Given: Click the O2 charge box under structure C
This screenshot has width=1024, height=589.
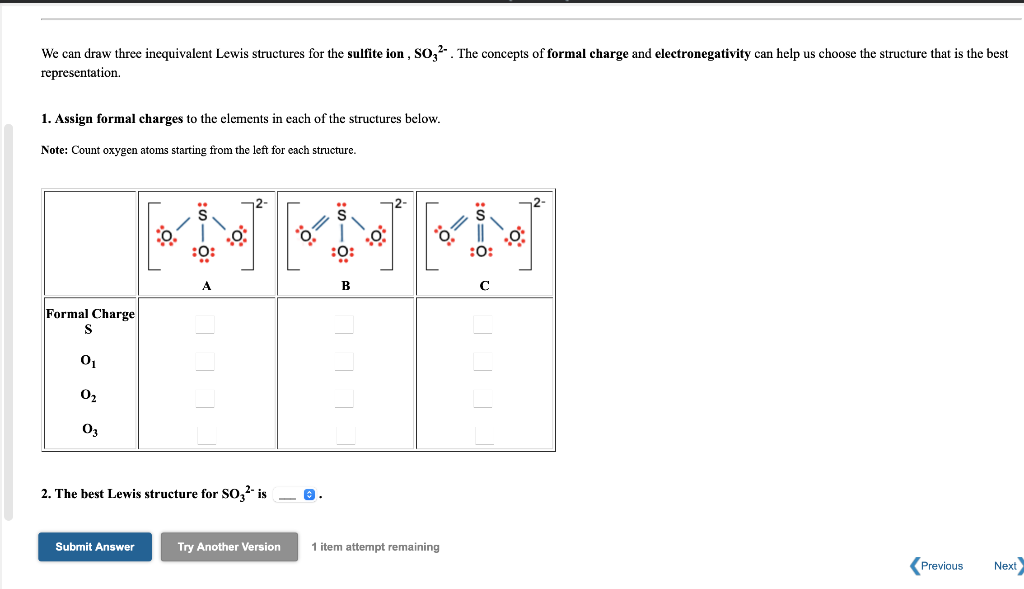Looking at the screenshot, I should [483, 396].
